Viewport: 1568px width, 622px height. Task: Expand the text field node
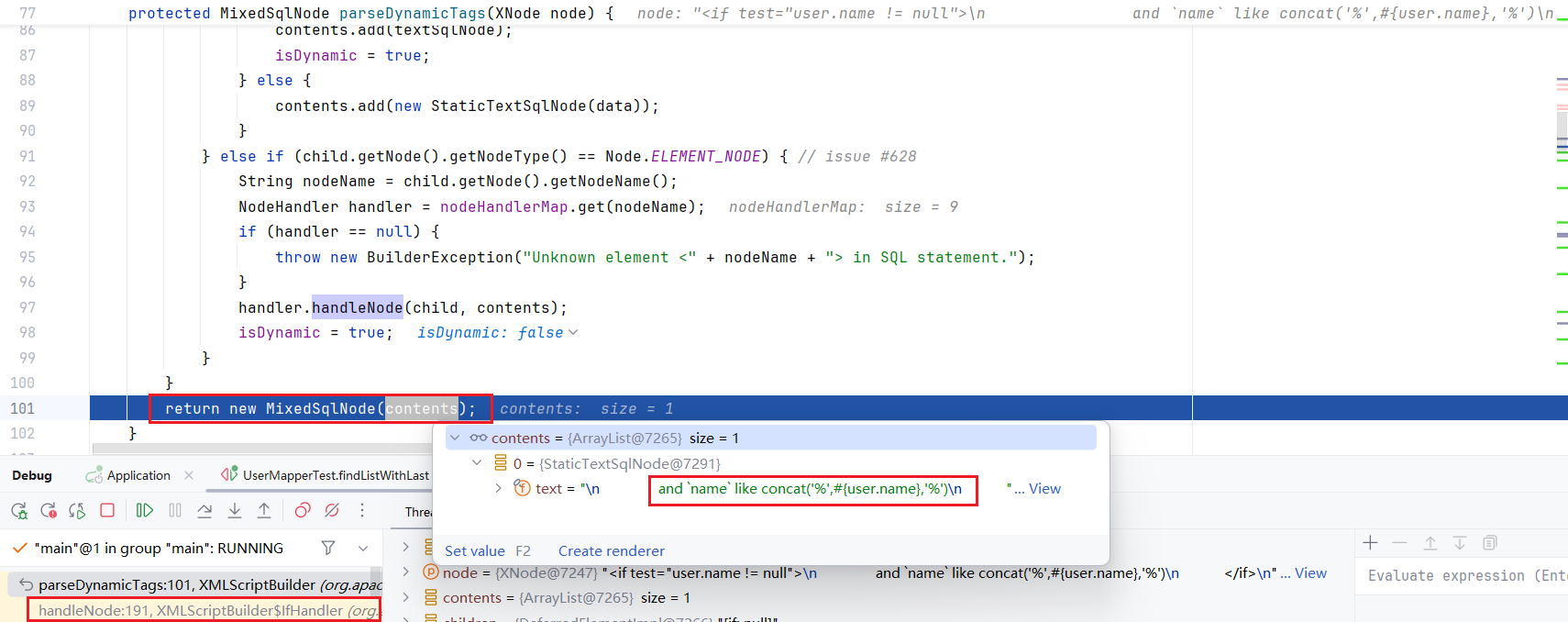[498, 488]
